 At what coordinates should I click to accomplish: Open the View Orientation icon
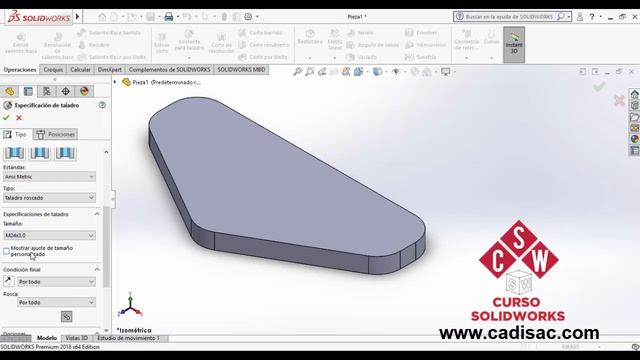tap(359, 72)
